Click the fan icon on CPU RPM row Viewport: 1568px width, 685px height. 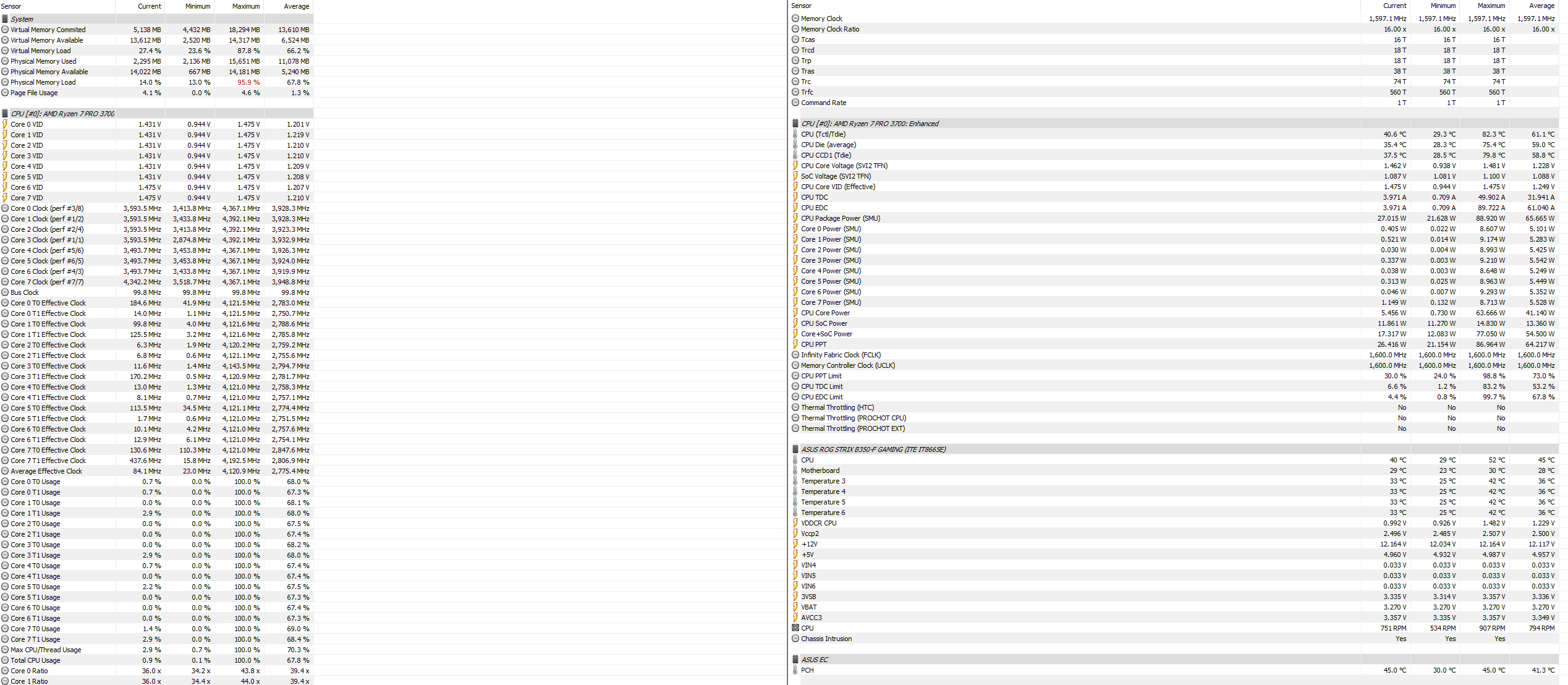point(795,628)
